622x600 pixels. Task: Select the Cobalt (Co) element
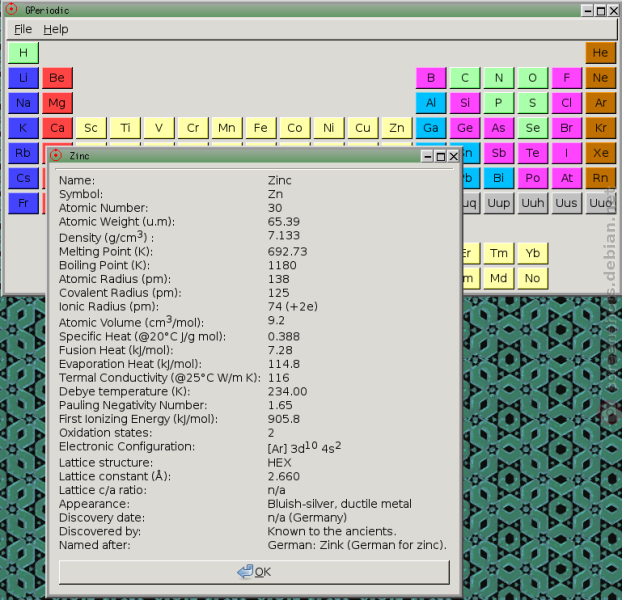295,128
